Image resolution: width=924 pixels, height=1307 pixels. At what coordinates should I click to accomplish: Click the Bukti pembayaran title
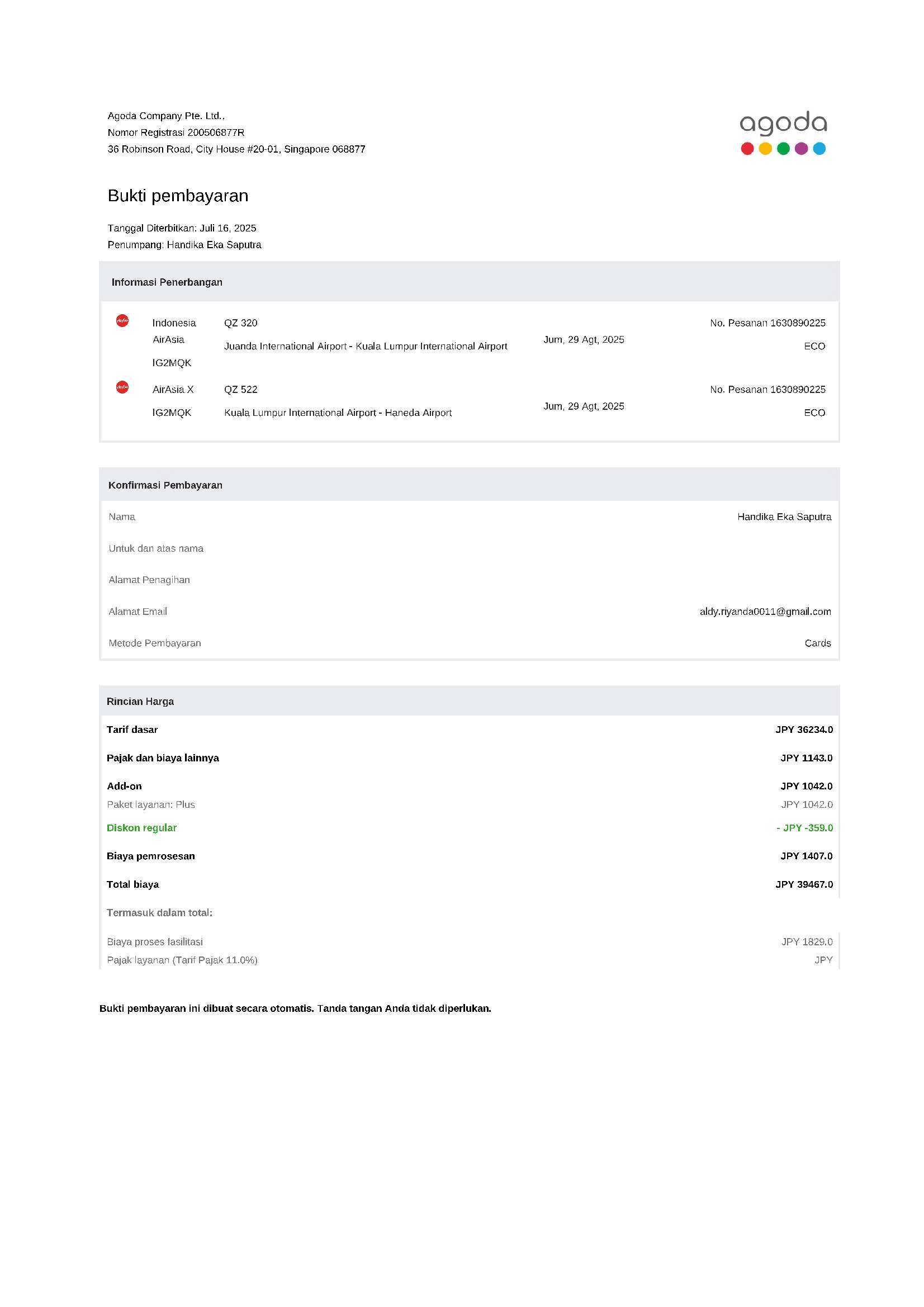[x=178, y=196]
